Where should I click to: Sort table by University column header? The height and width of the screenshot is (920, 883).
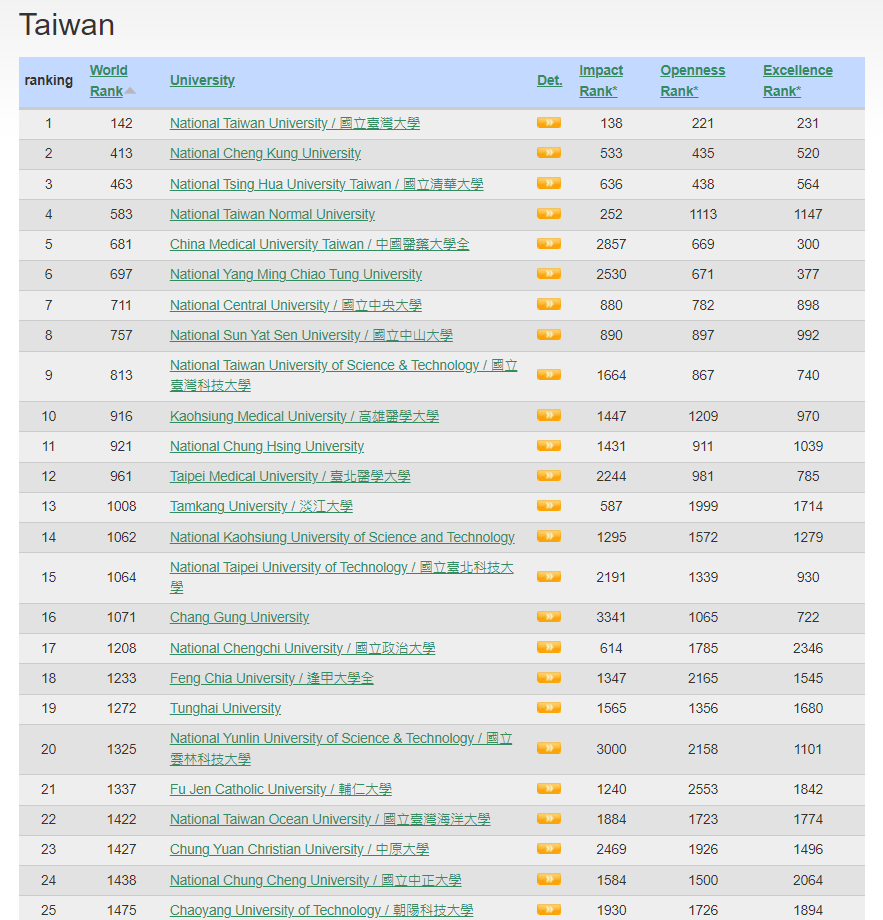202,80
